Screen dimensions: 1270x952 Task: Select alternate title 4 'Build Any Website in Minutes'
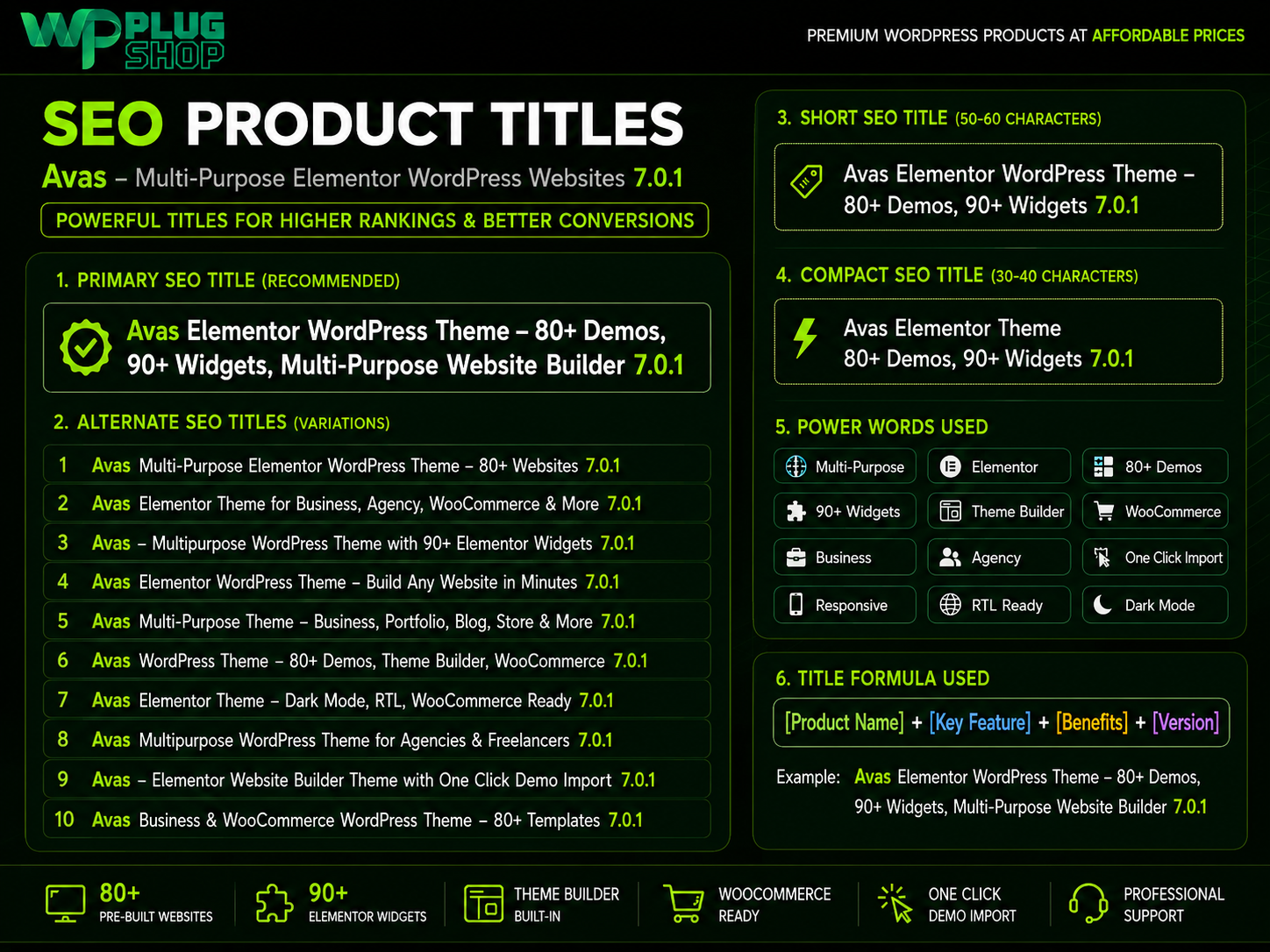[x=377, y=581]
